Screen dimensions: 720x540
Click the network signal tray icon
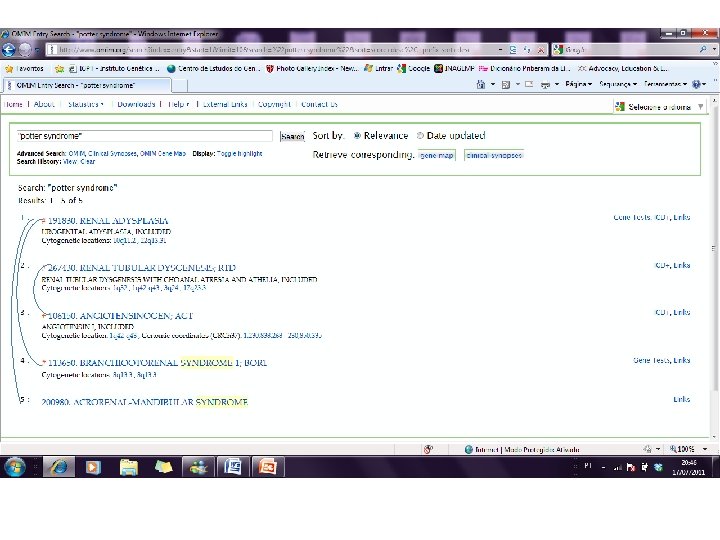point(618,467)
